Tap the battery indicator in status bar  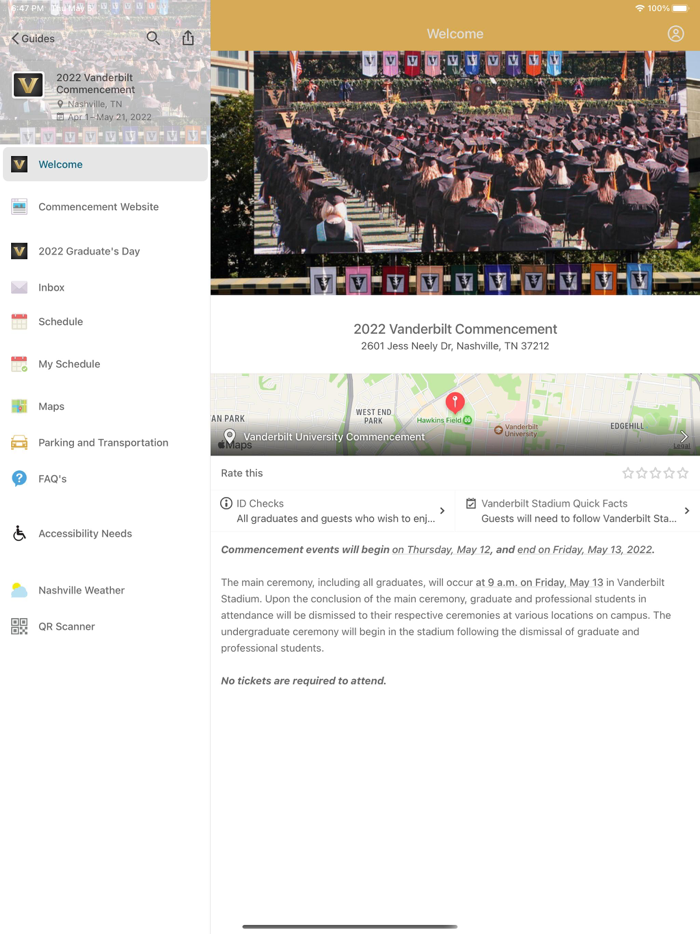680,8
